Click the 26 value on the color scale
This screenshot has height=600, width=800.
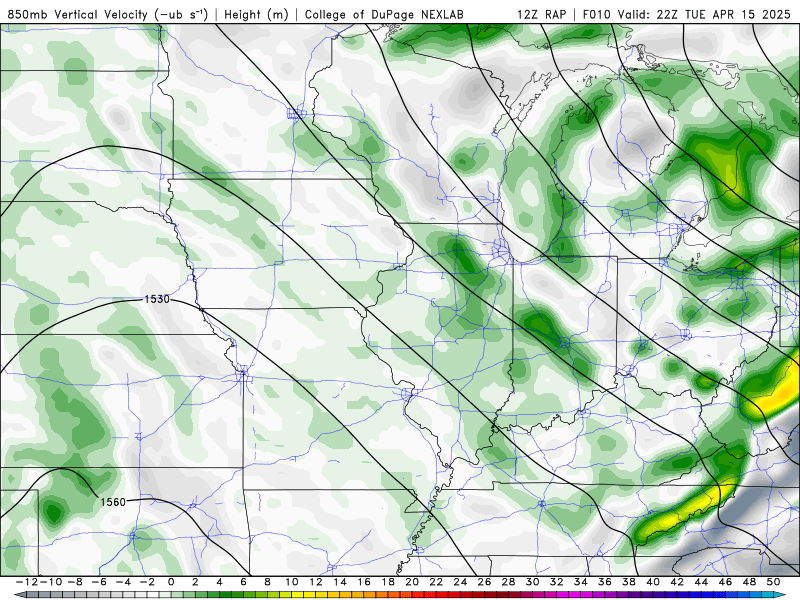tap(484, 582)
